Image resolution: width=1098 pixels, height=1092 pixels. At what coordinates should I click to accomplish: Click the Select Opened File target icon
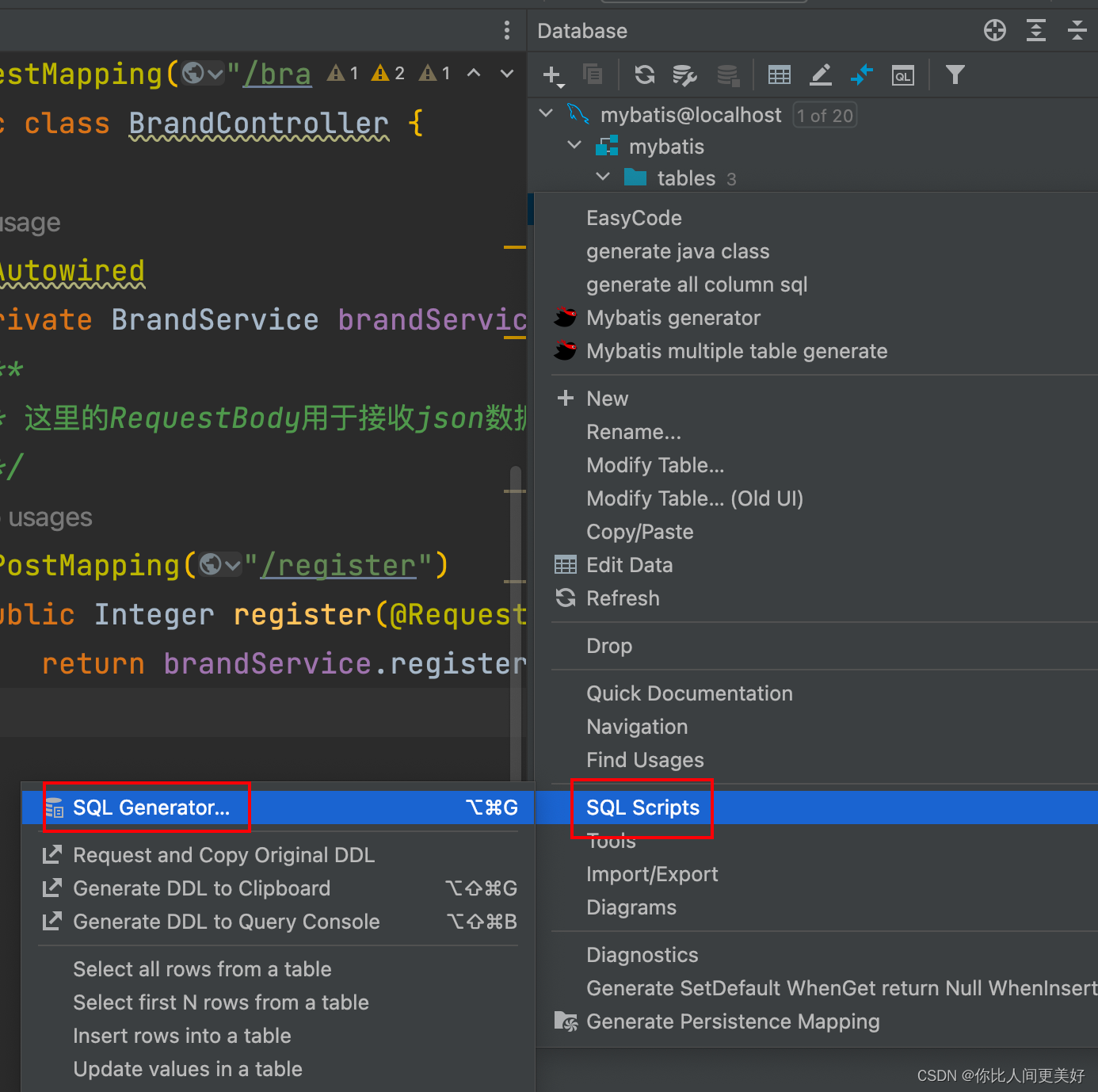pos(995,30)
